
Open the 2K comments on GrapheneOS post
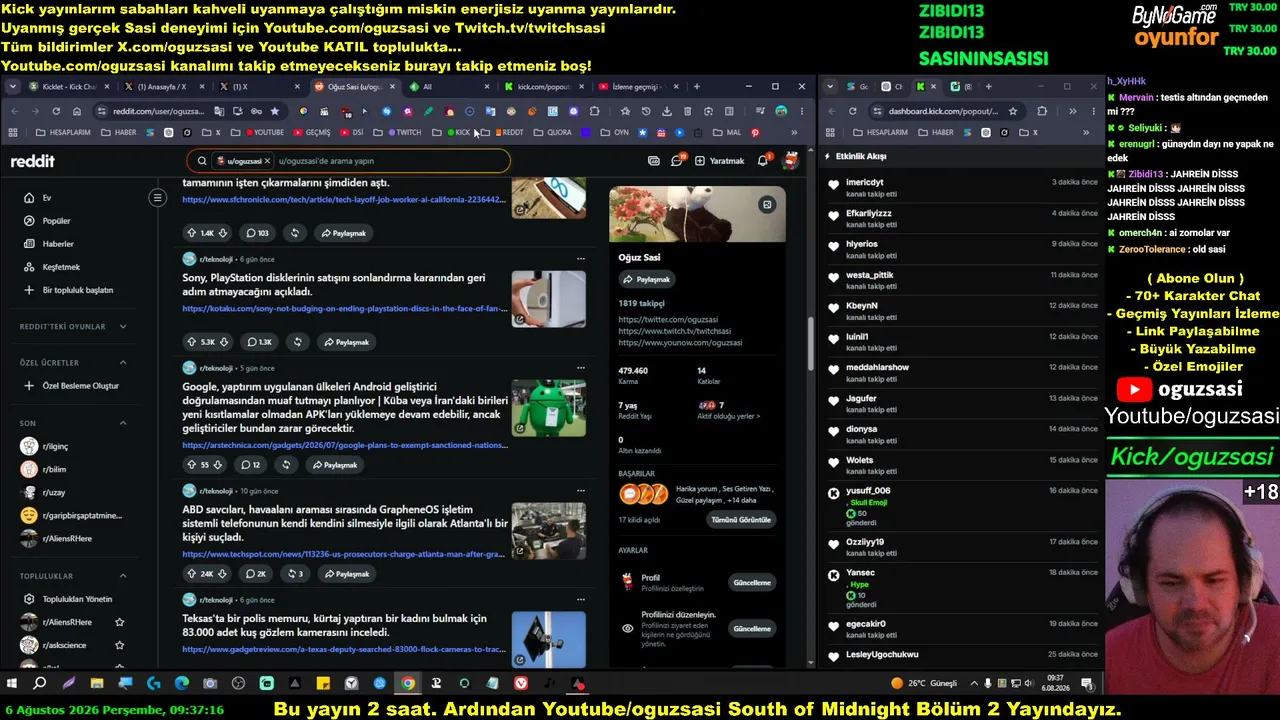(255, 574)
